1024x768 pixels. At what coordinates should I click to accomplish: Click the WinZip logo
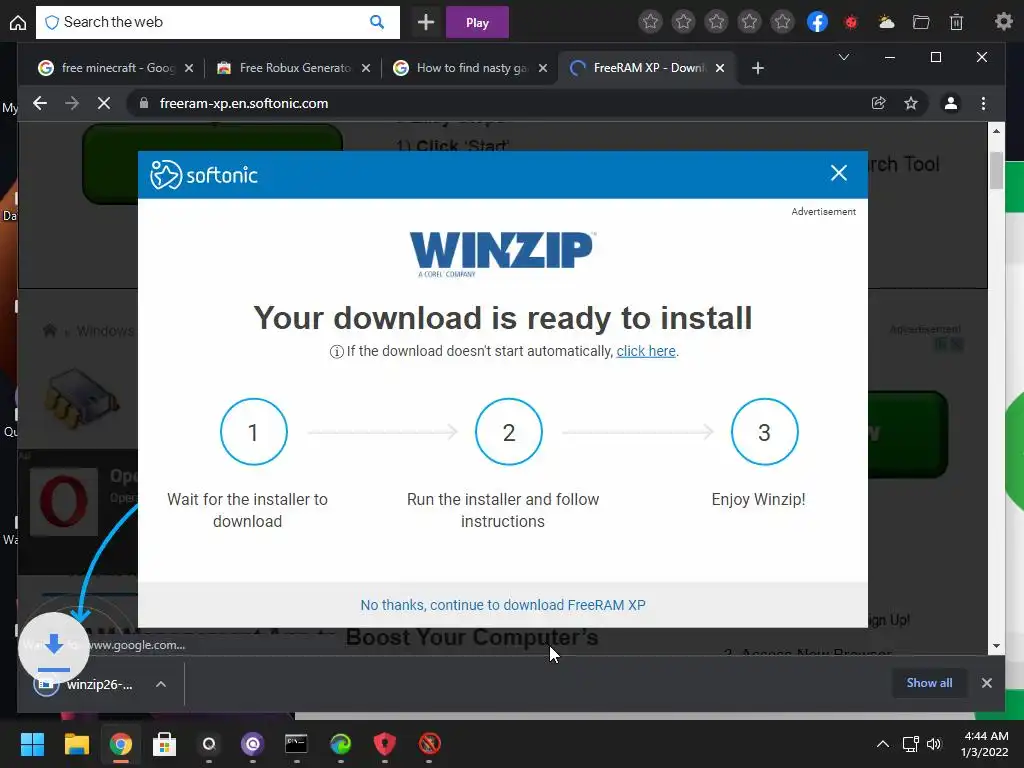[x=502, y=253]
